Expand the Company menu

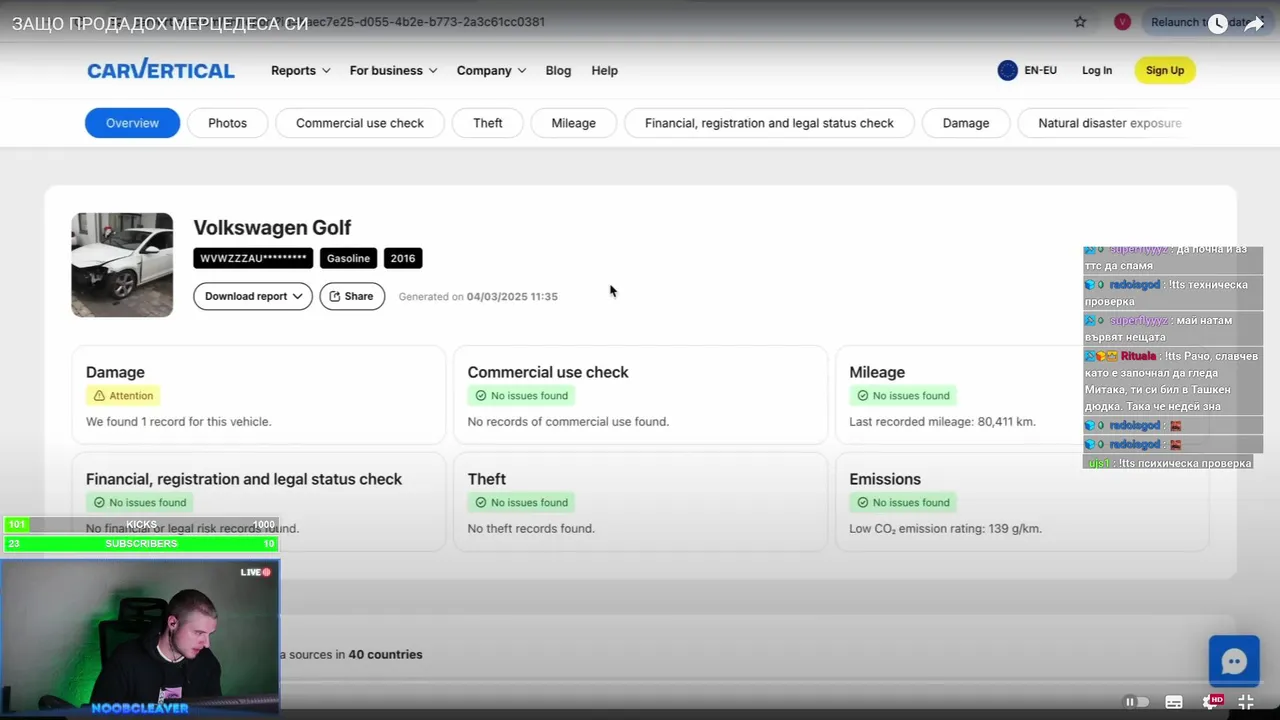point(491,70)
